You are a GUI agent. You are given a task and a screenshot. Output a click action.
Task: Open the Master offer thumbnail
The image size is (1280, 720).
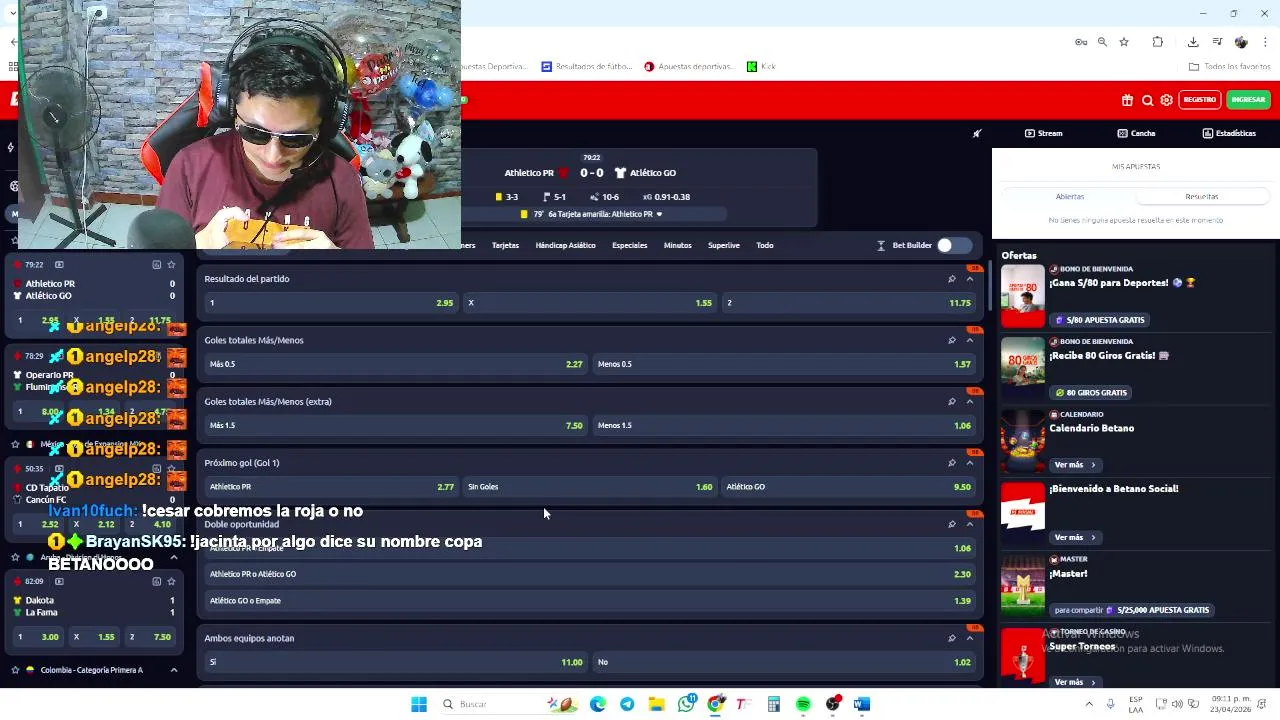pyautogui.click(x=1022, y=587)
